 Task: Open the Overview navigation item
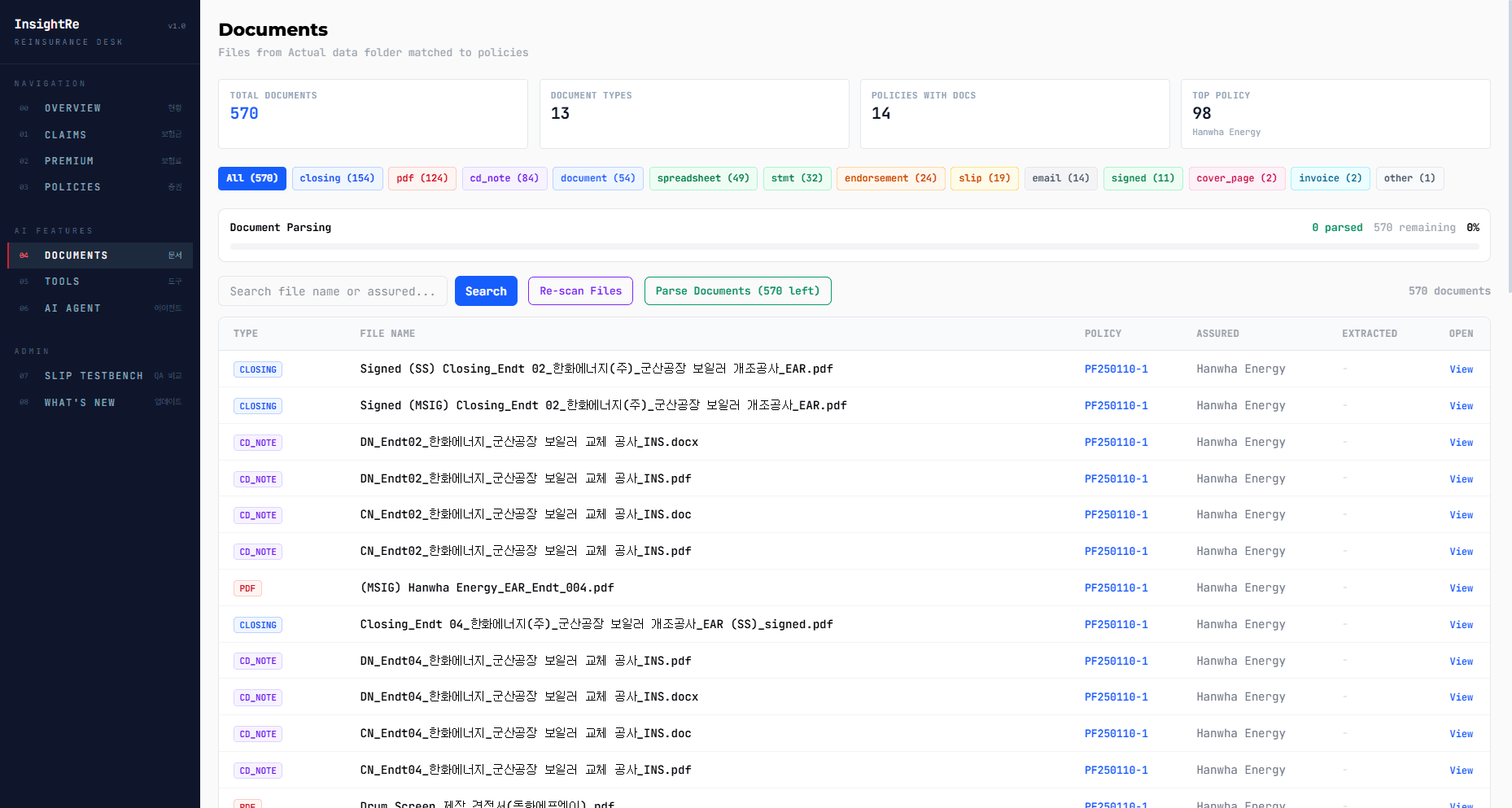coord(100,108)
